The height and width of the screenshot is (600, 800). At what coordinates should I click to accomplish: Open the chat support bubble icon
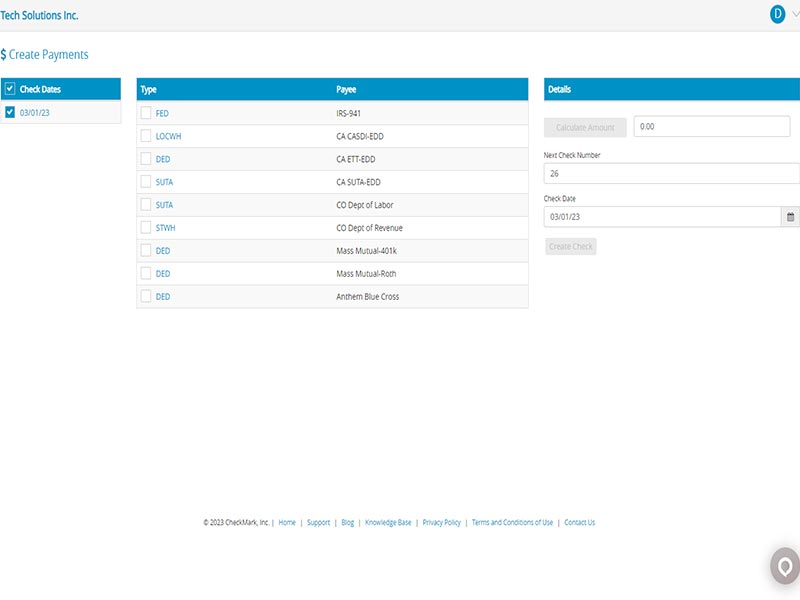(785, 566)
